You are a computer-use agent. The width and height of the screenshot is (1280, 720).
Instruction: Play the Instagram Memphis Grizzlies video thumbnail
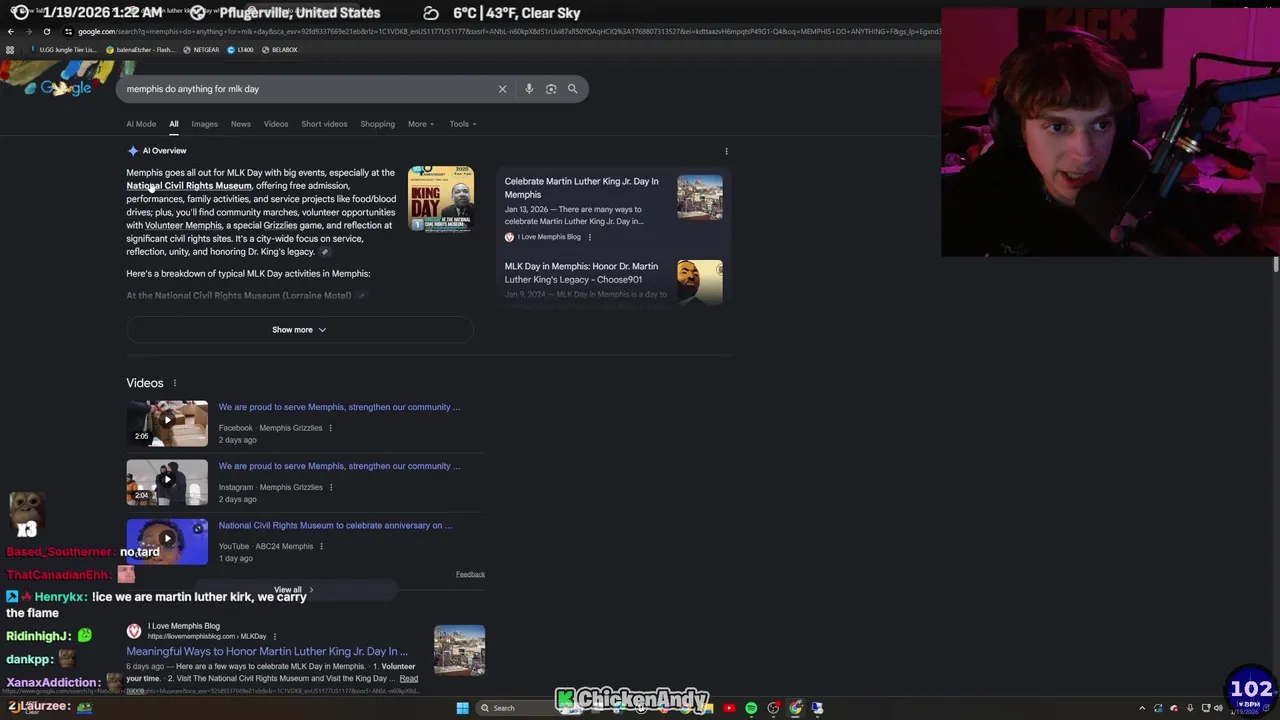pyautogui.click(x=167, y=482)
